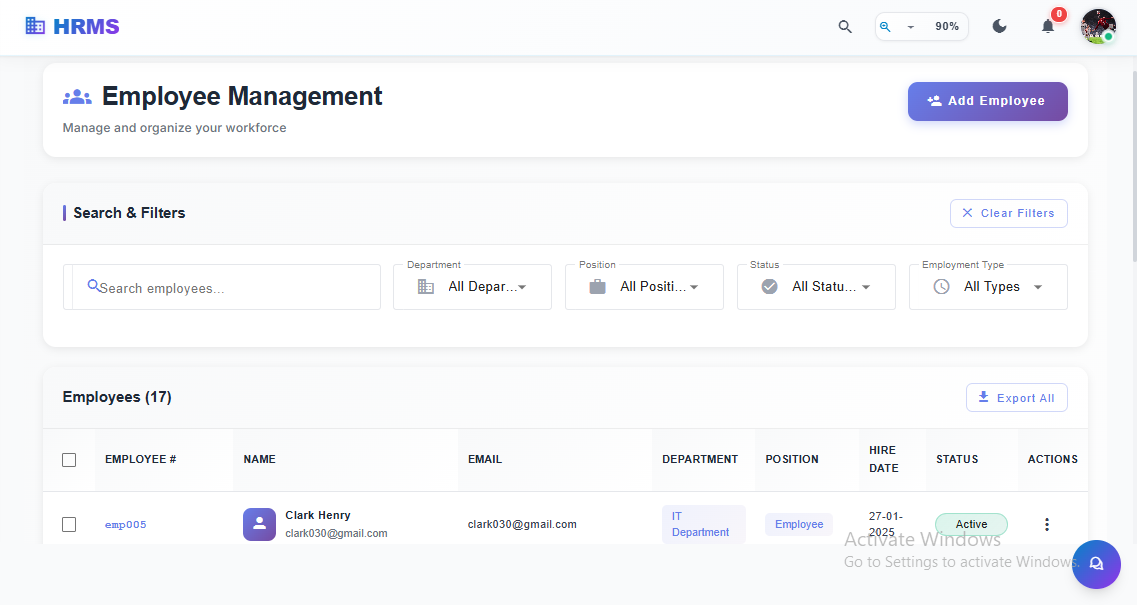This screenshot has width=1137, height=605.
Task: Click the people group icon beside Employee Management
Action: click(77, 96)
